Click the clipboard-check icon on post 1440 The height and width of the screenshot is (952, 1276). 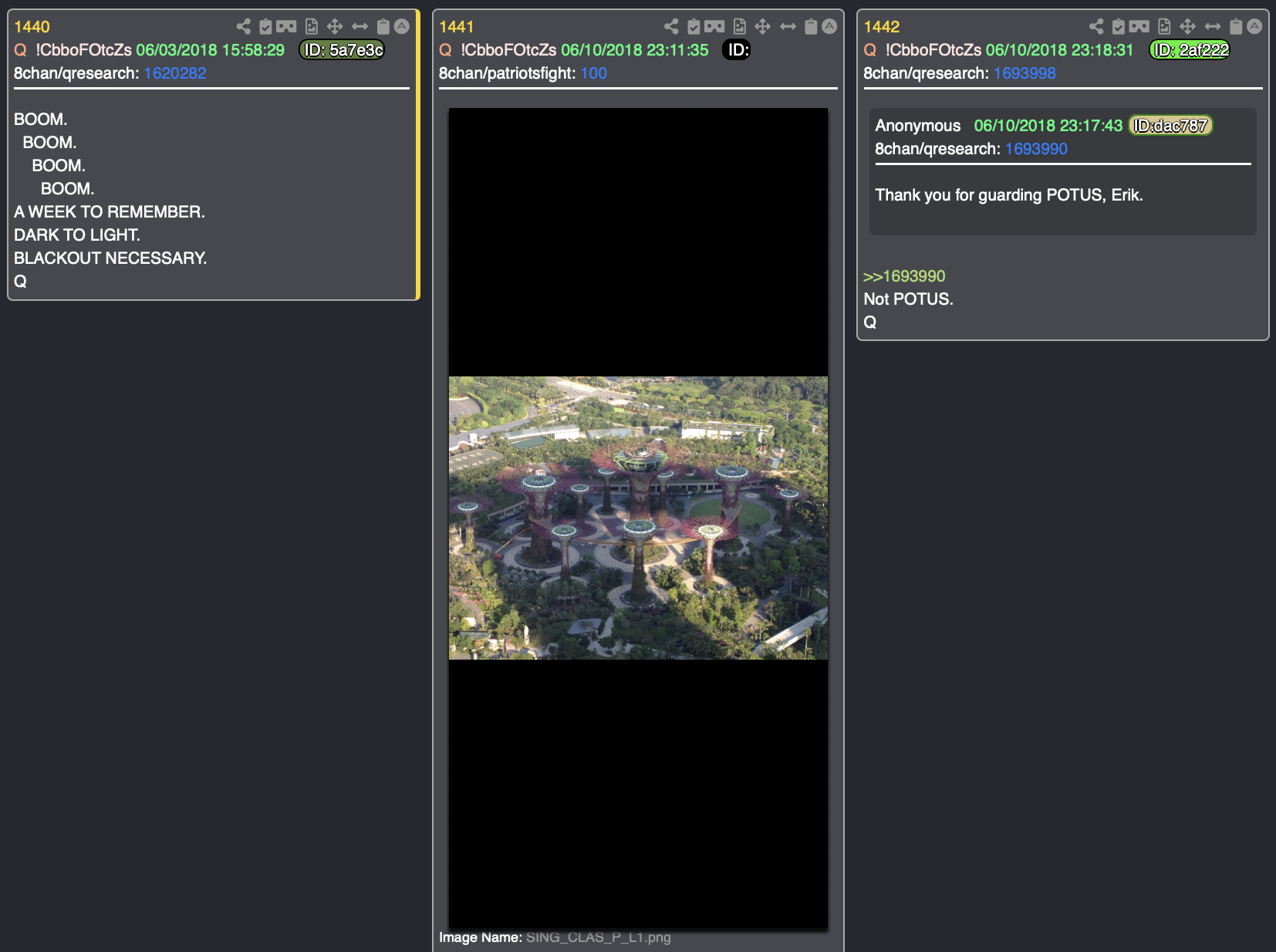(265, 26)
